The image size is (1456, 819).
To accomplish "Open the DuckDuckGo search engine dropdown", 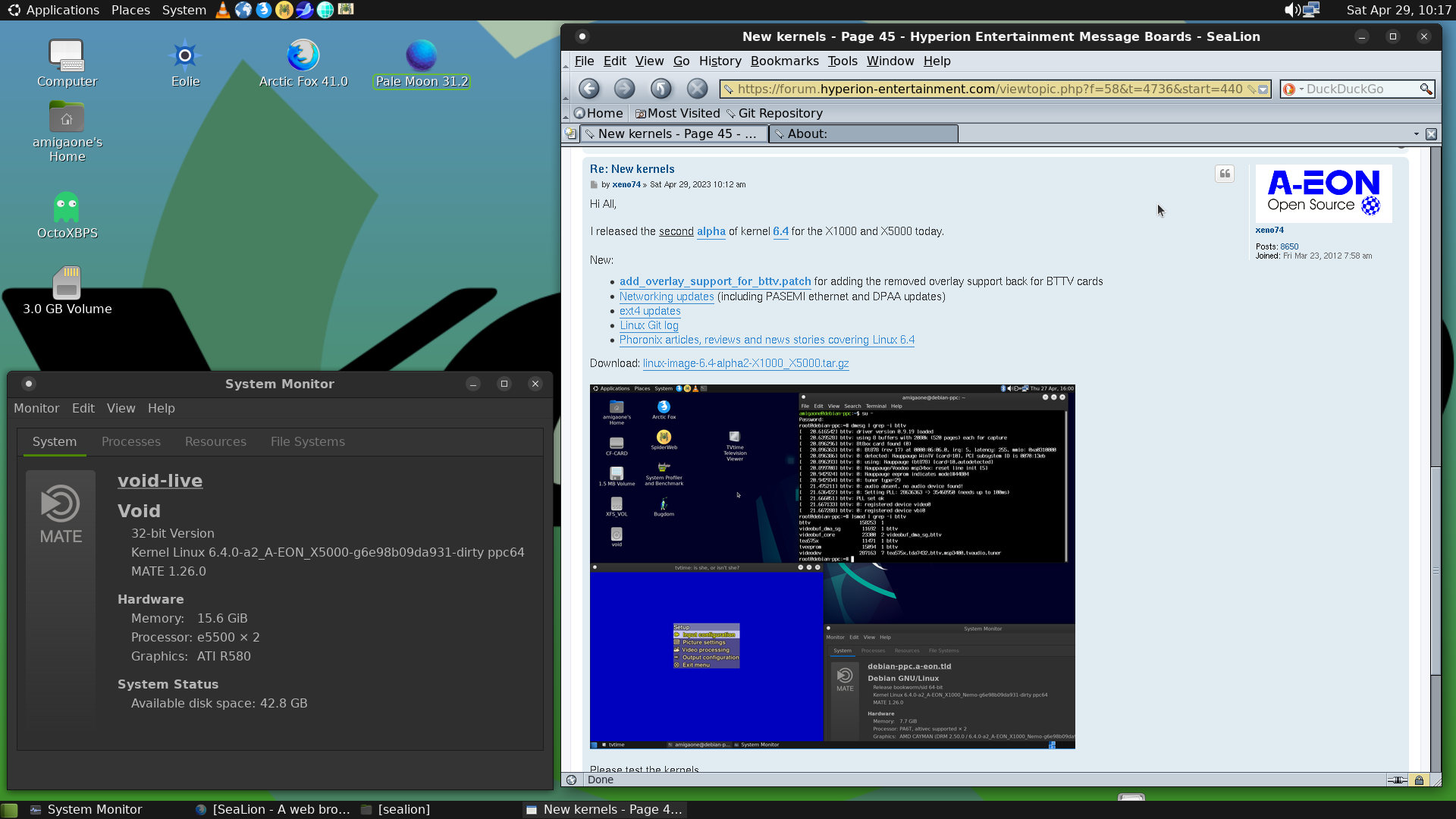I will pyautogui.click(x=1292, y=89).
